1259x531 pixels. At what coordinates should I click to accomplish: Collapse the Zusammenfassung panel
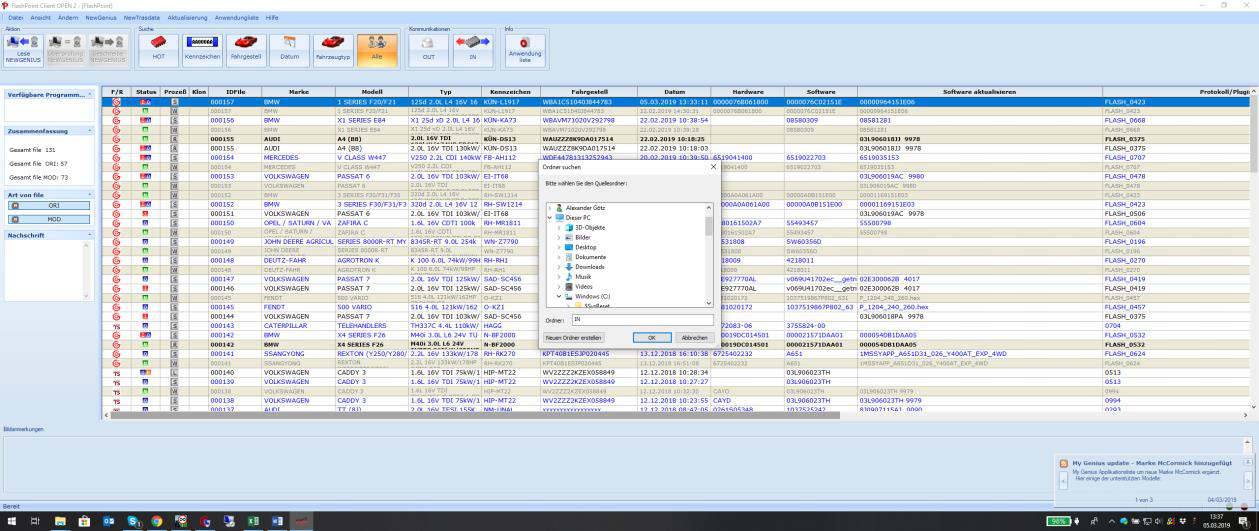(x=89, y=130)
